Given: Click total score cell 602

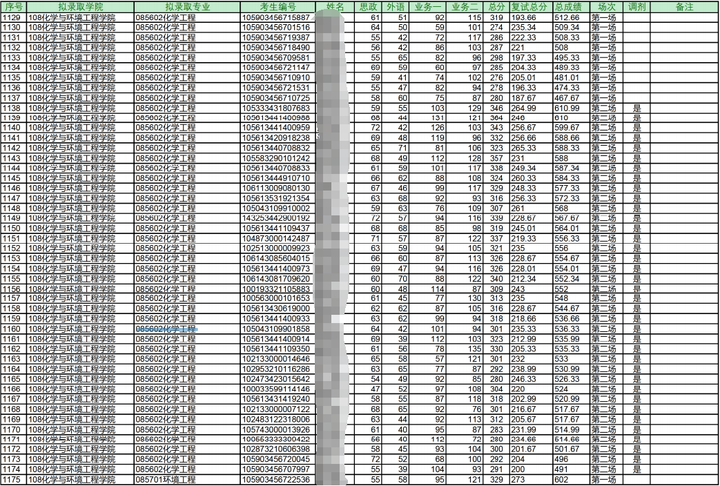Looking at the screenshot, I should (571, 480).
